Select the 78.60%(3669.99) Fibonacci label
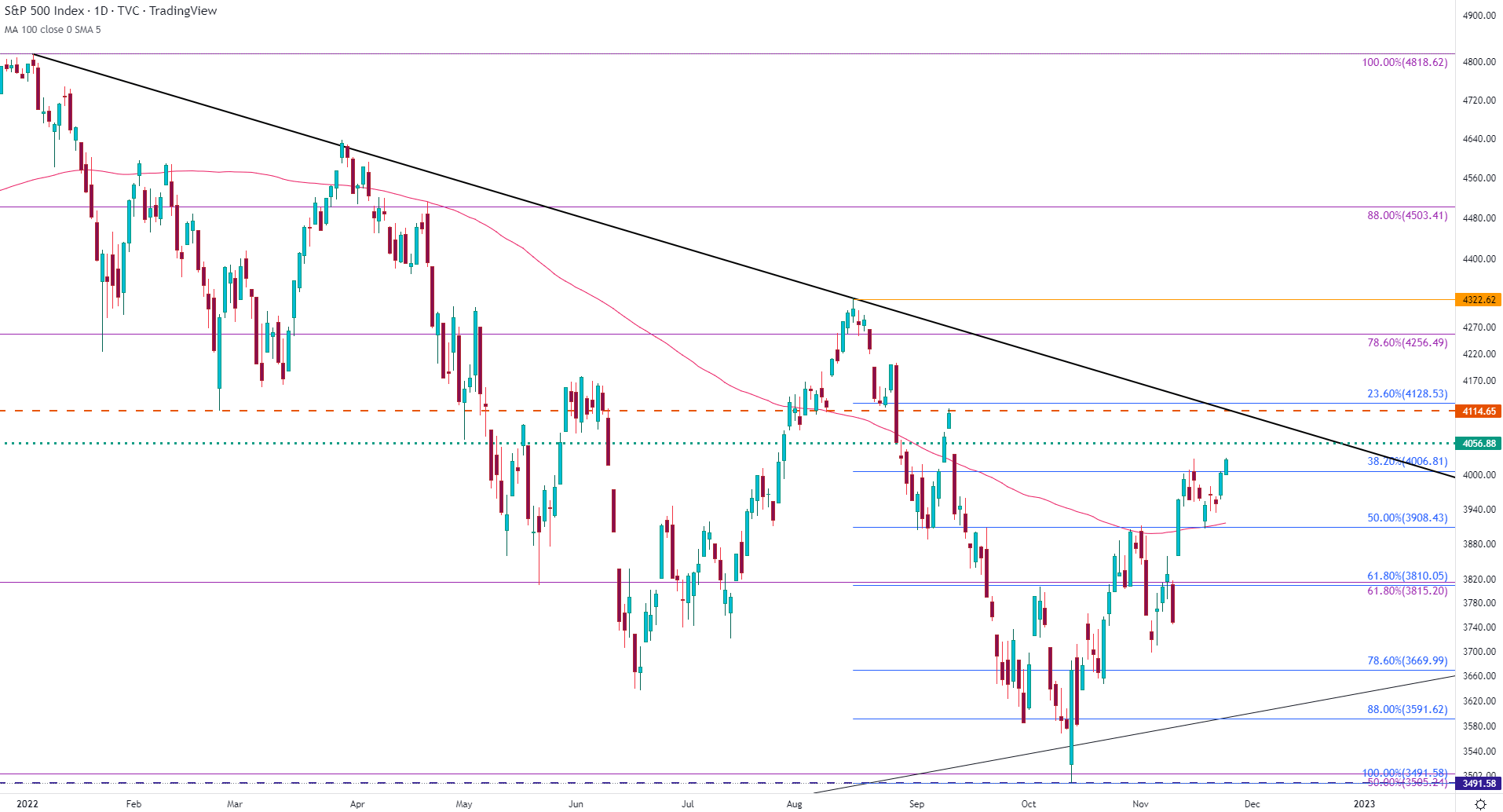The image size is (1503, 812). pyautogui.click(x=1407, y=660)
